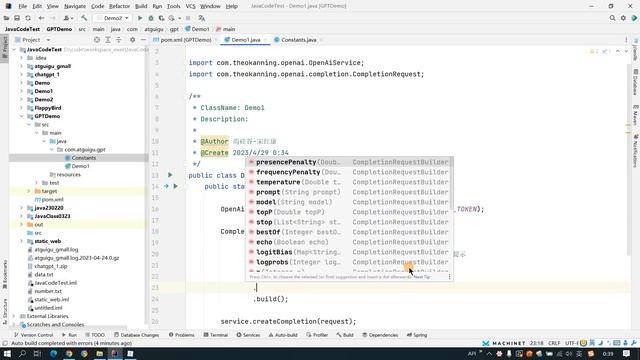The image size is (640, 360).
Task: Open completion popup three-dot options
Action: pyautogui.click(x=449, y=277)
